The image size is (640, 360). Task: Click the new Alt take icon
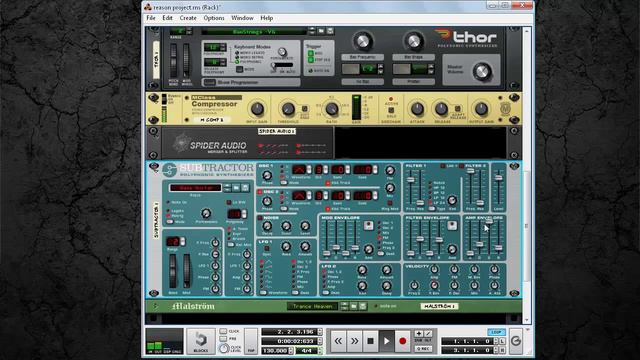[428, 333]
